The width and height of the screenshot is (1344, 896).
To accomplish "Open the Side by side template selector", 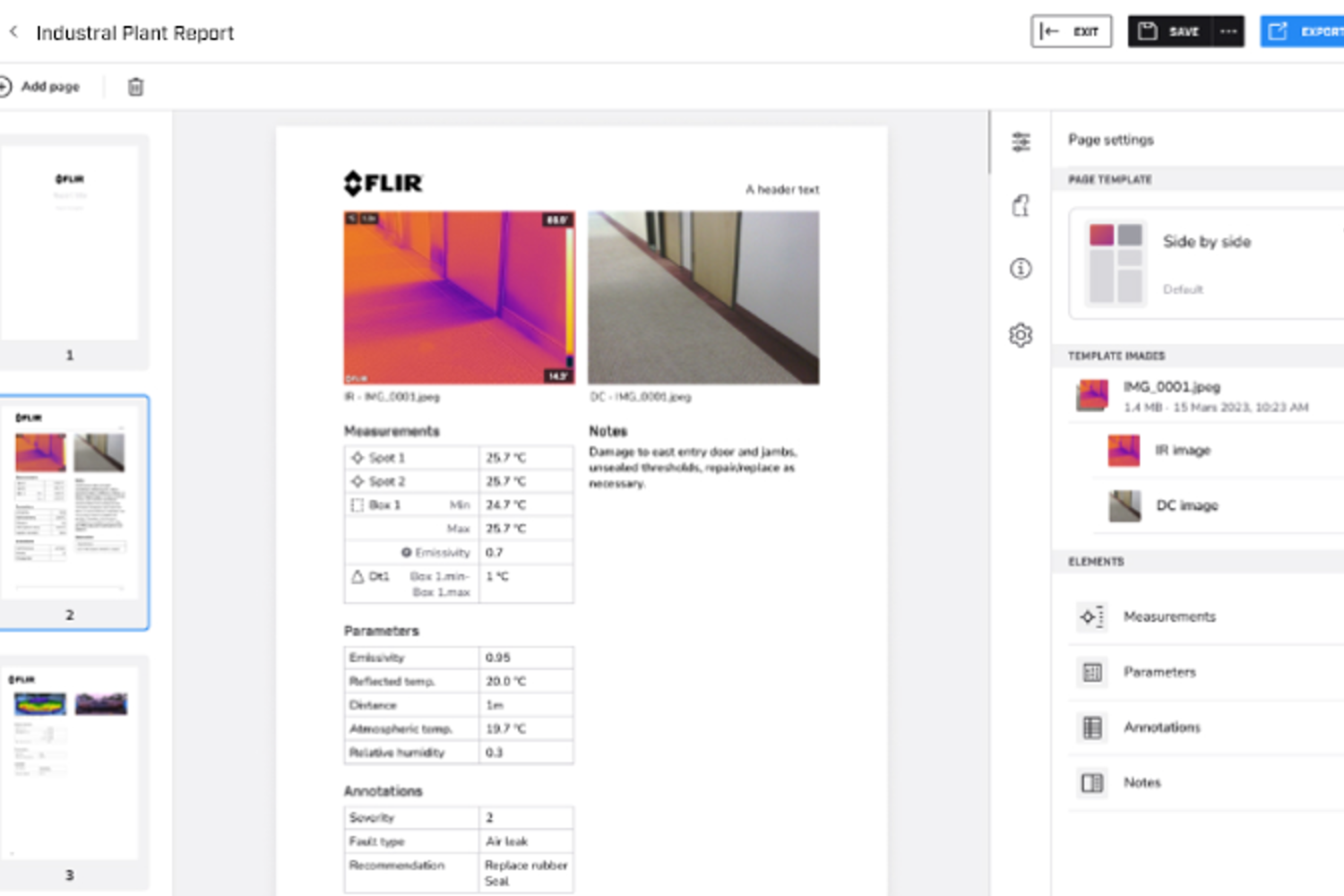I will tap(1206, 263).
